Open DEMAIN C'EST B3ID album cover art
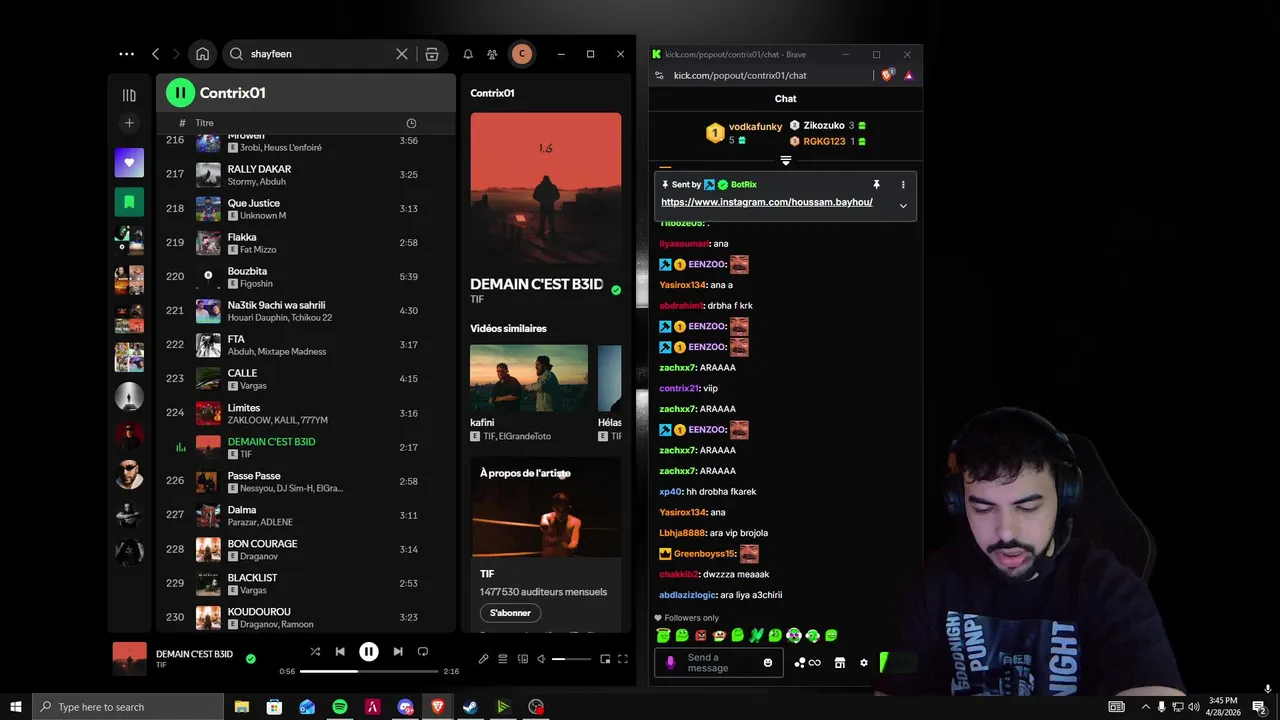1280x720 pixels. click(x=546, y=187)
